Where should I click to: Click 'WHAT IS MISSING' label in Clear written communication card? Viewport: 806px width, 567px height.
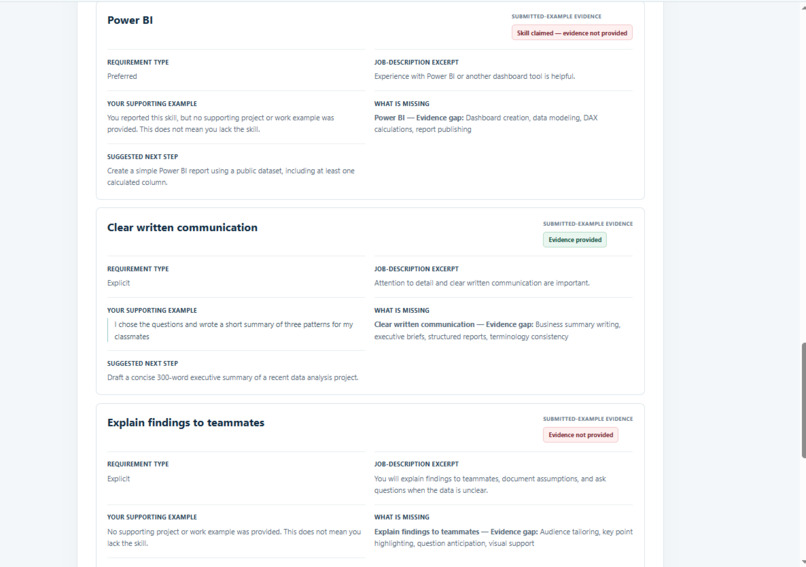(401, 310)
